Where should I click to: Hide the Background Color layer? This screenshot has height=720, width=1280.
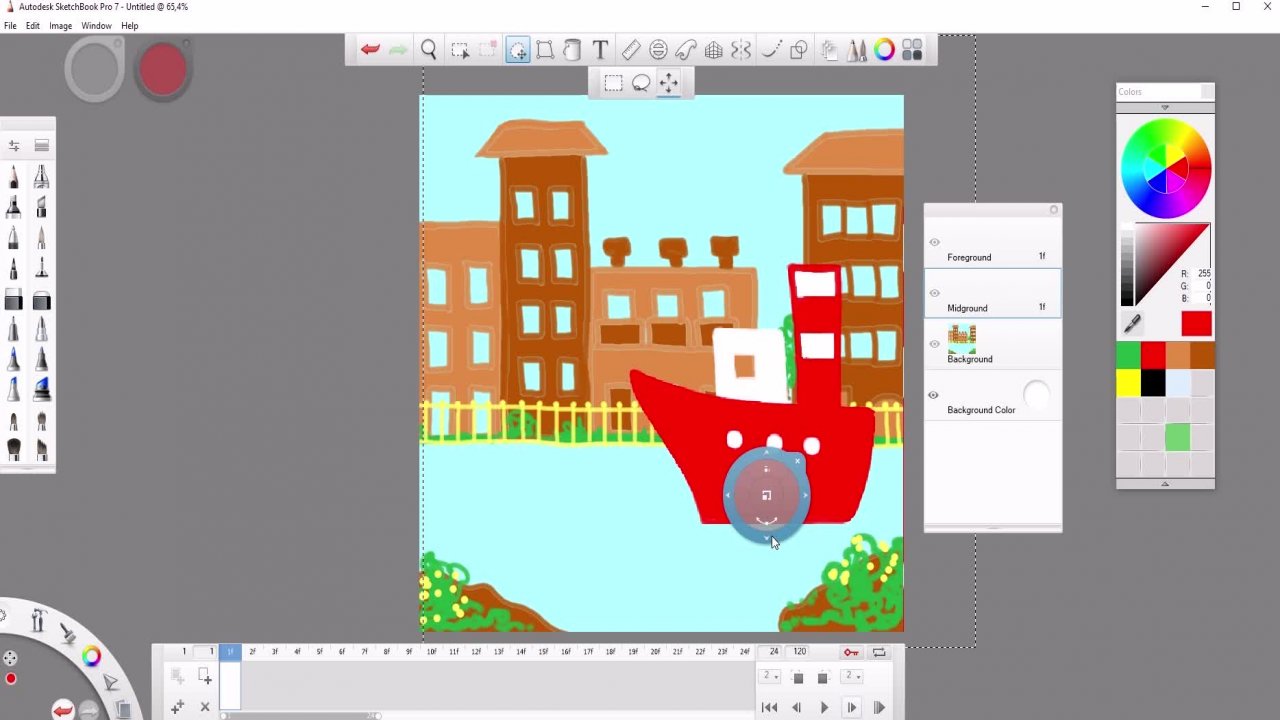click(x=933, y=395)
